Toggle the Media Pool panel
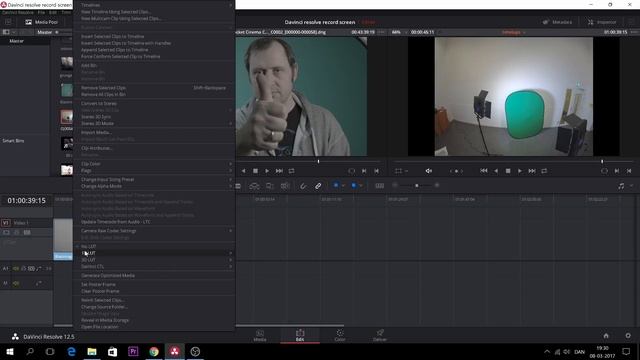This screenshot has width=640, height=360. coord(42,22)
